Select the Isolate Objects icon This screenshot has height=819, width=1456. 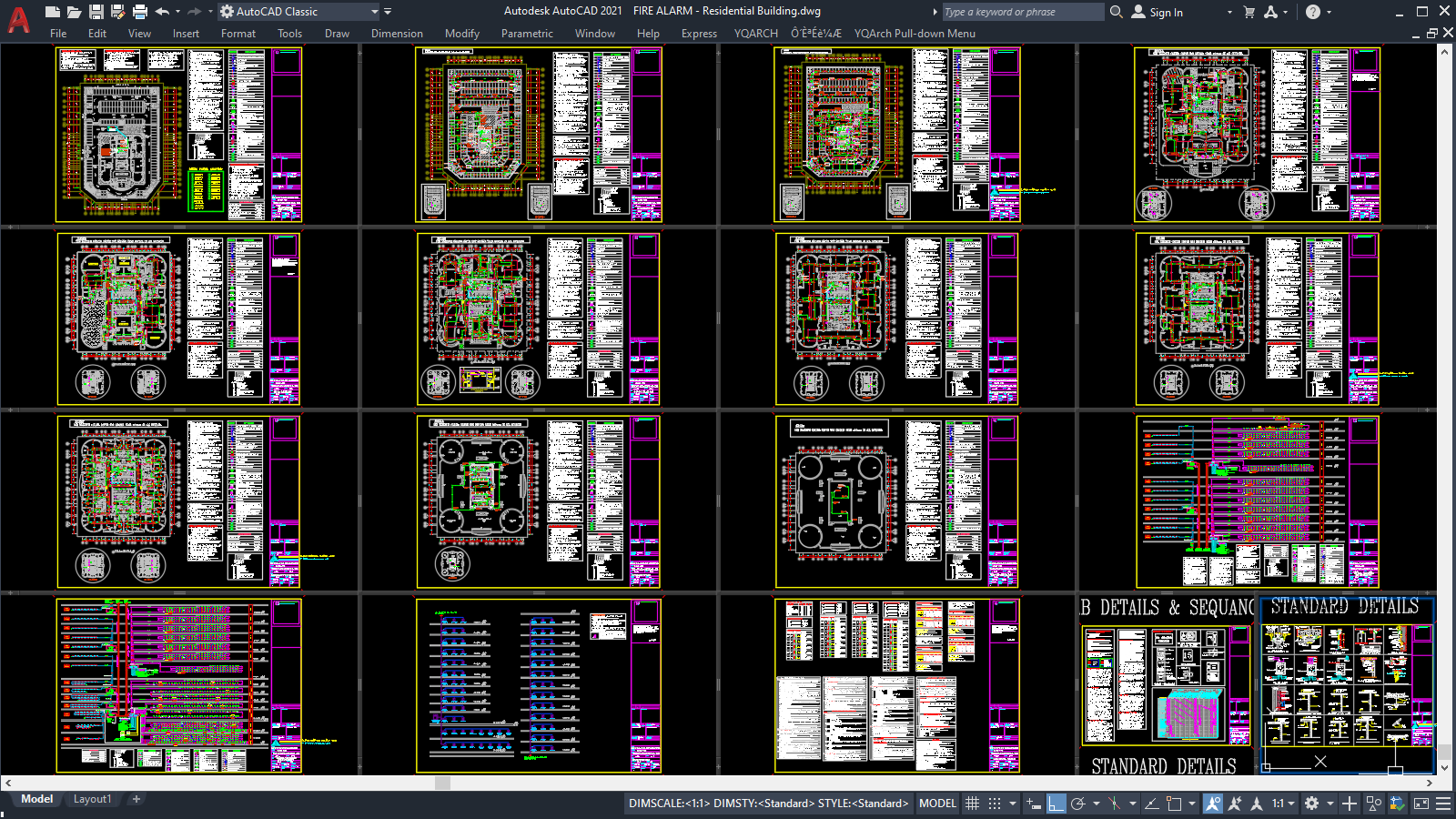click(1375, 803)
